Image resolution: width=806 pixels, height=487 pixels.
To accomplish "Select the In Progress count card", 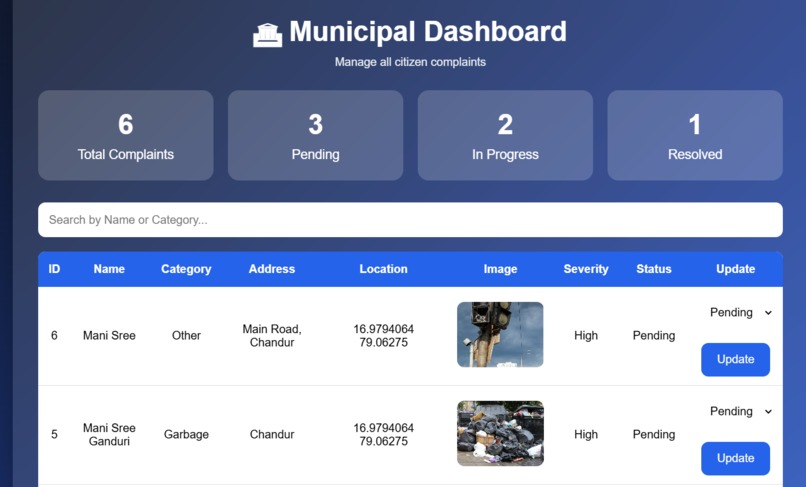I will 505,135.
